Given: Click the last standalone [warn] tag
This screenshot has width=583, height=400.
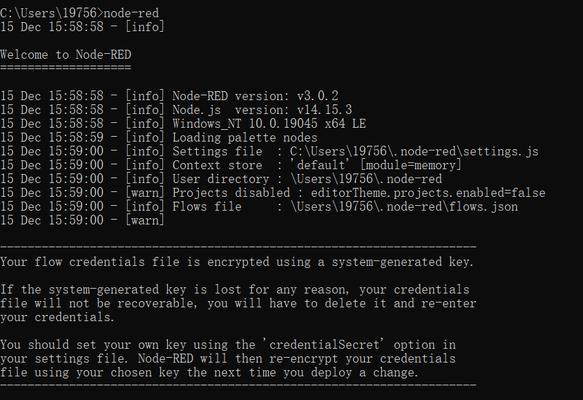Looking at the screenshot, I should point(145,220).
